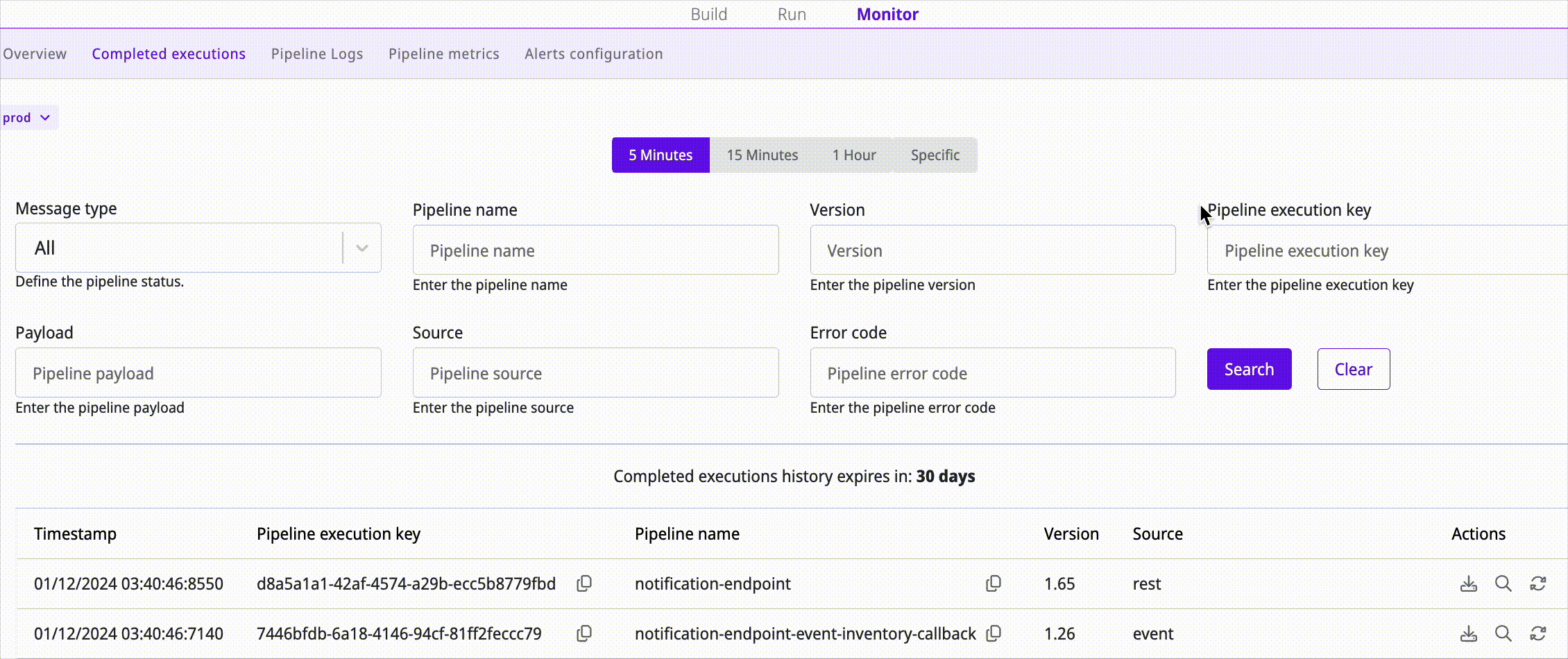Image resolution: width=1568 pixels, height=659 pixels.
Task: Reprocess the inventory-callback event execution
Action: 1537,633
